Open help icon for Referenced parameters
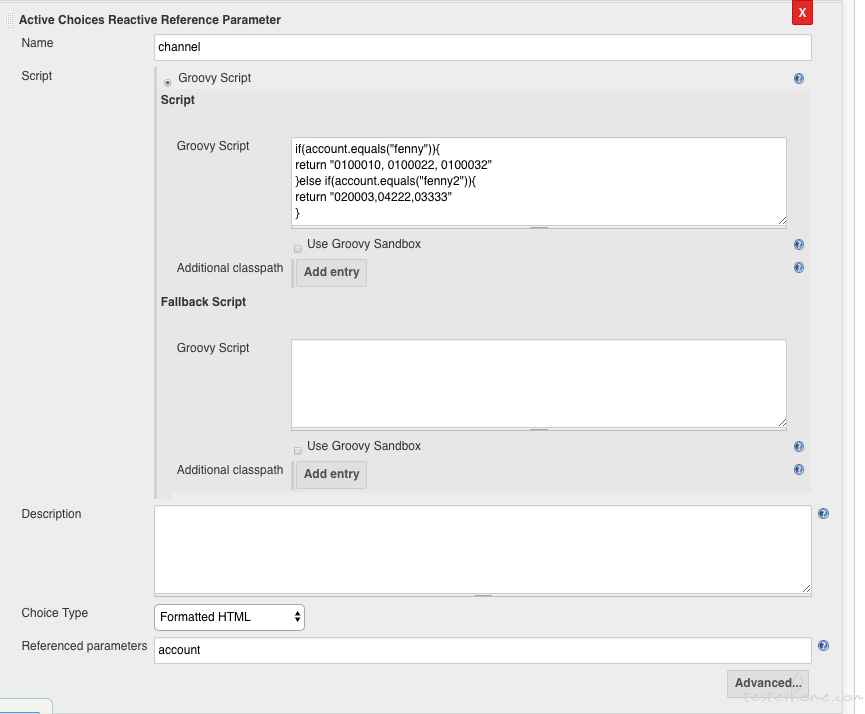Image resolution: width=865 pixels, height=714 pixels. point(823,646)
